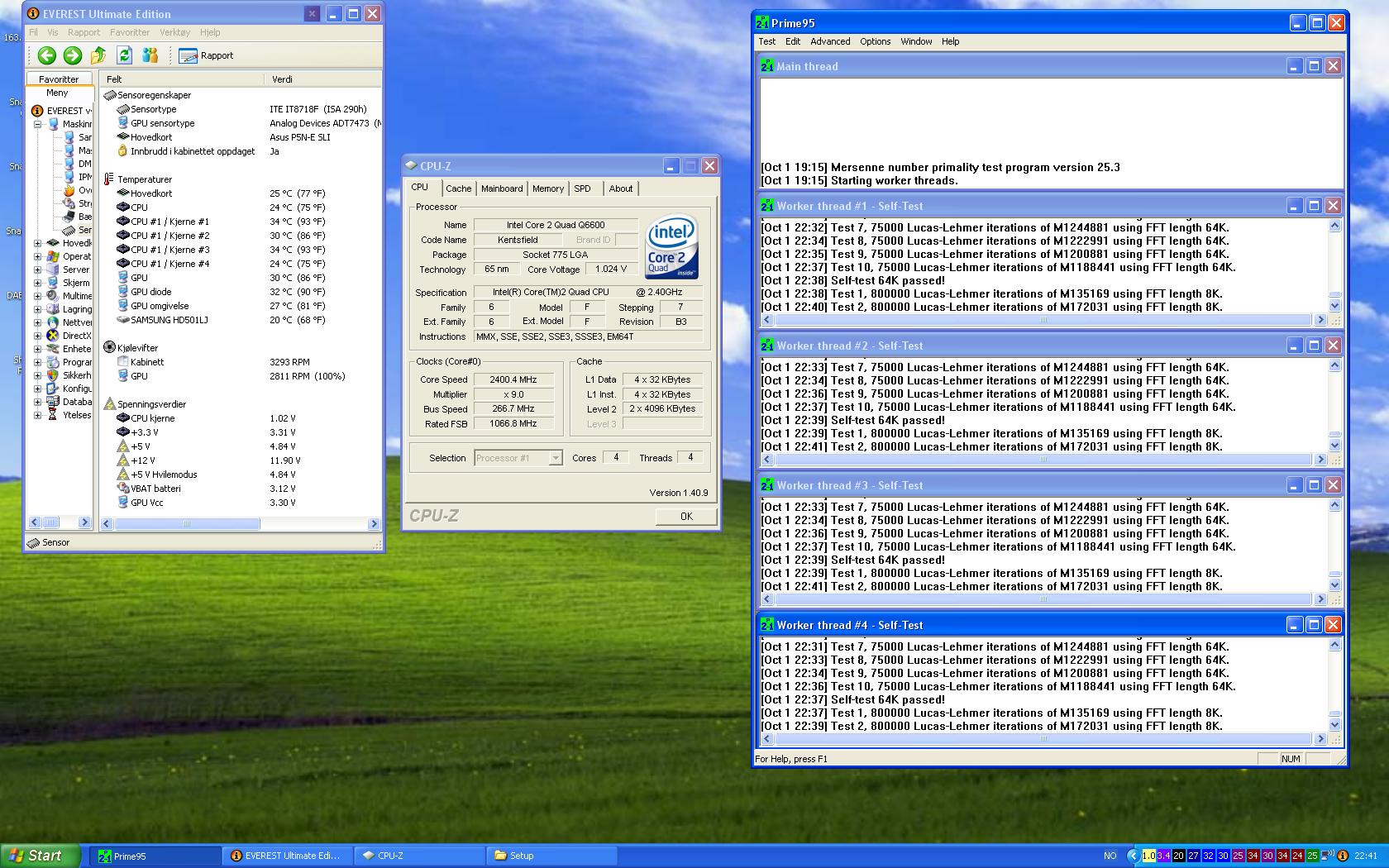1389x868 pixels.
Task: Click the padlock Innbrudd i kabinettet icon
Action: (122, 151)
